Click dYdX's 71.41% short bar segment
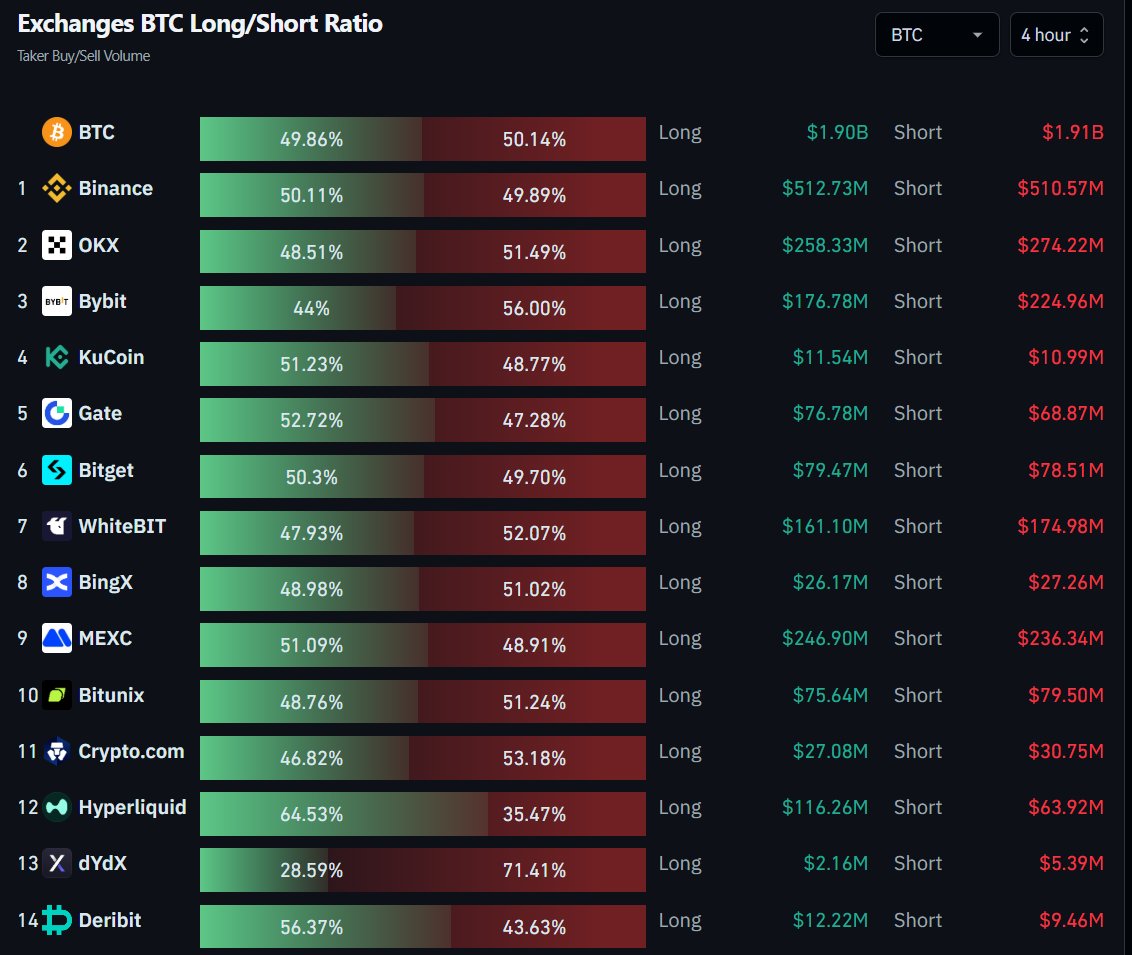 pos(487,870)
